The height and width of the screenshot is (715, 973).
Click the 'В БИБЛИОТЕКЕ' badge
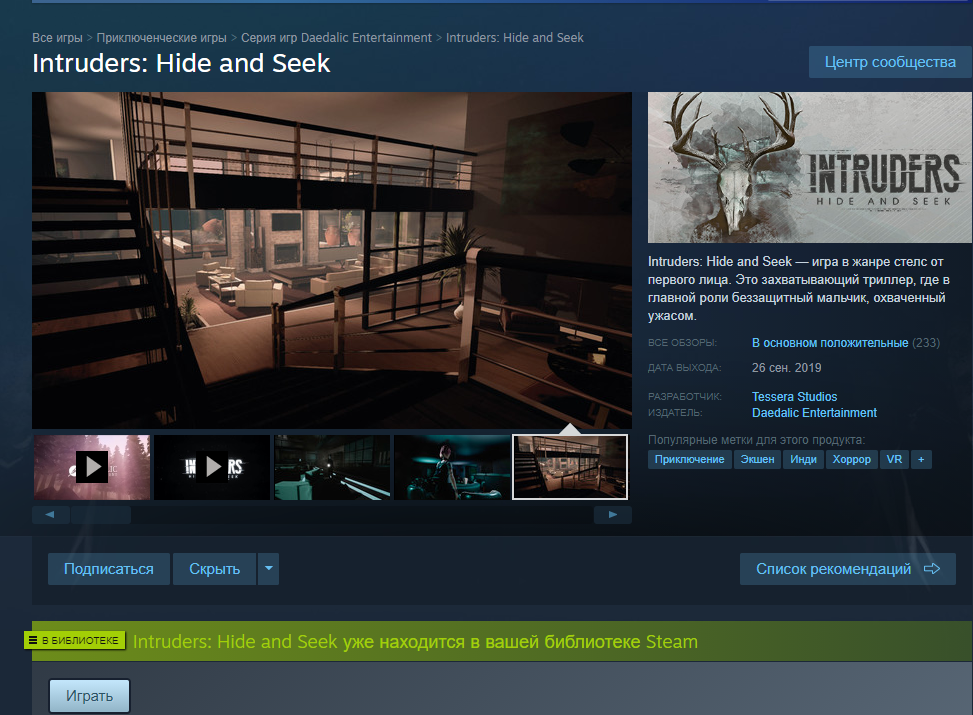74,640
